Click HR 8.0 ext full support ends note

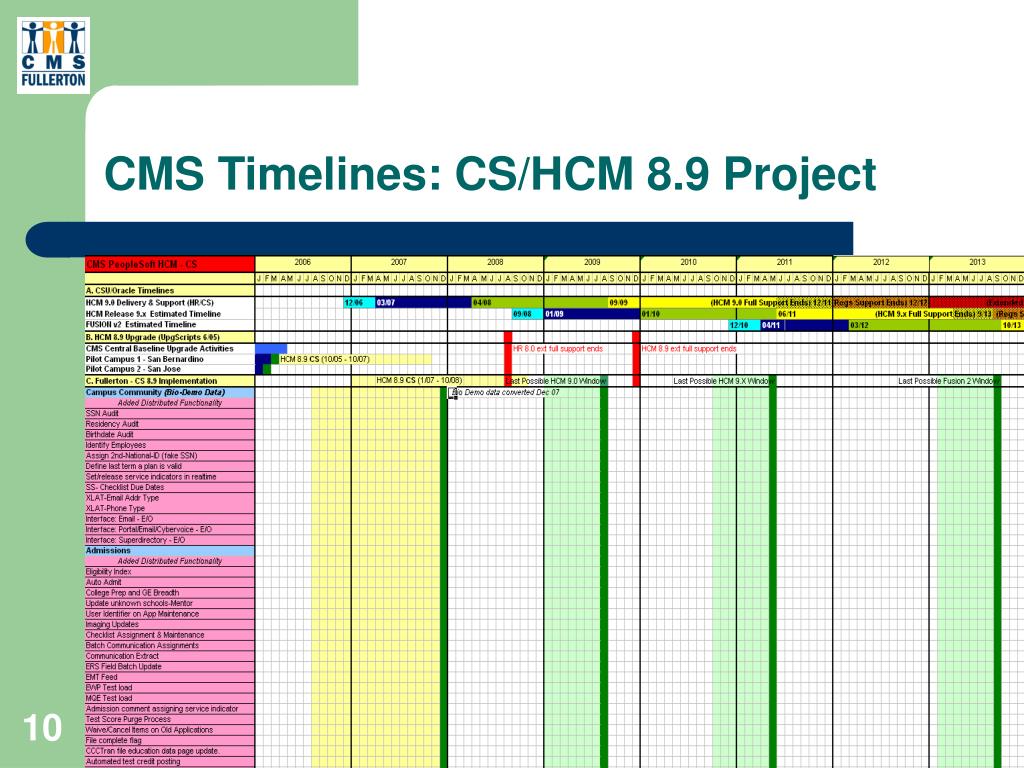pos(558,349)
